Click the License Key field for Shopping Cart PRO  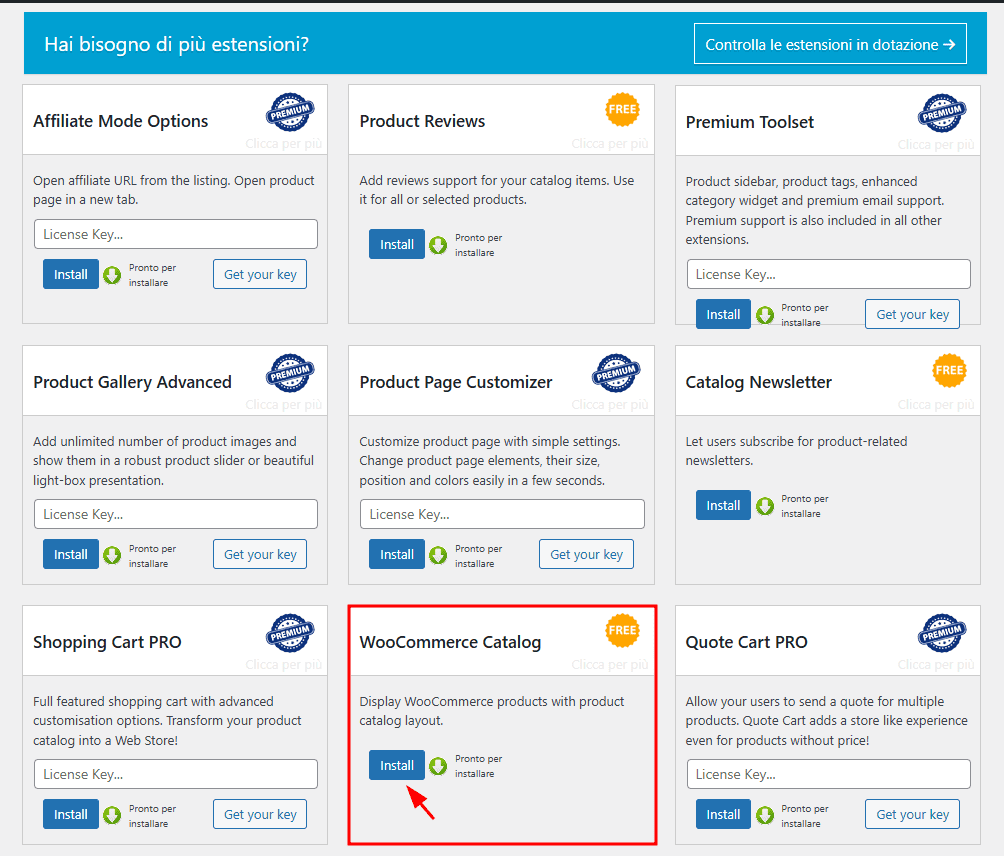pos(175,774)
